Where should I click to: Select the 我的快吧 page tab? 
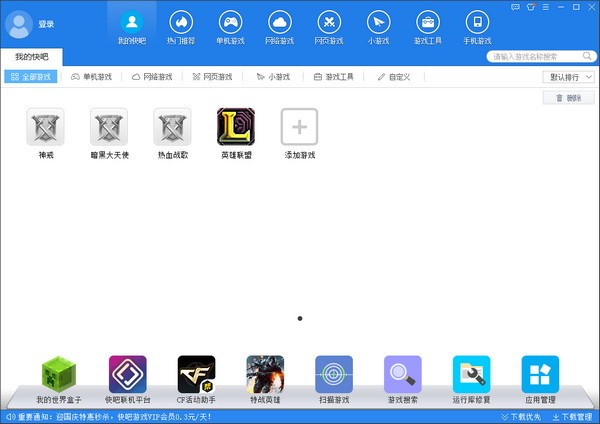point(32,57)
